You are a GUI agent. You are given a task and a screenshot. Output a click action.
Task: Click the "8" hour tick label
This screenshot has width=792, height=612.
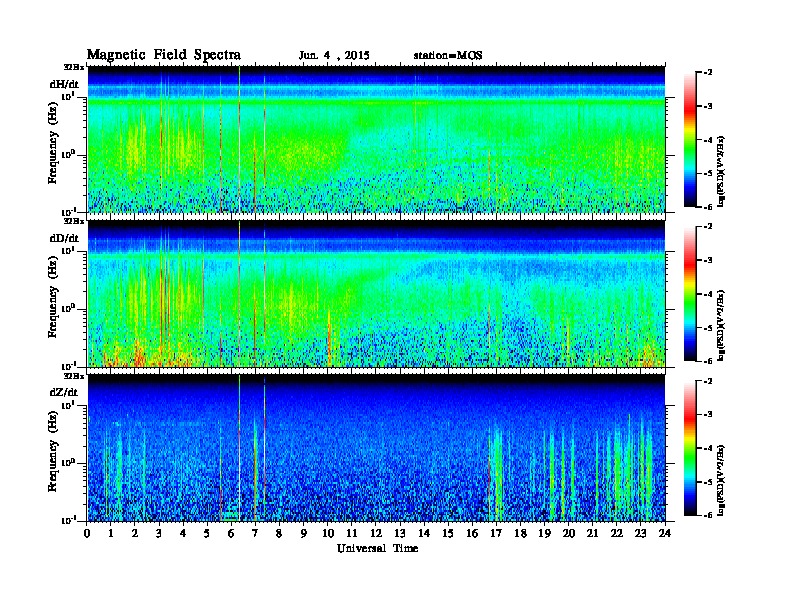pyautogui.click(x=279, y=533)
